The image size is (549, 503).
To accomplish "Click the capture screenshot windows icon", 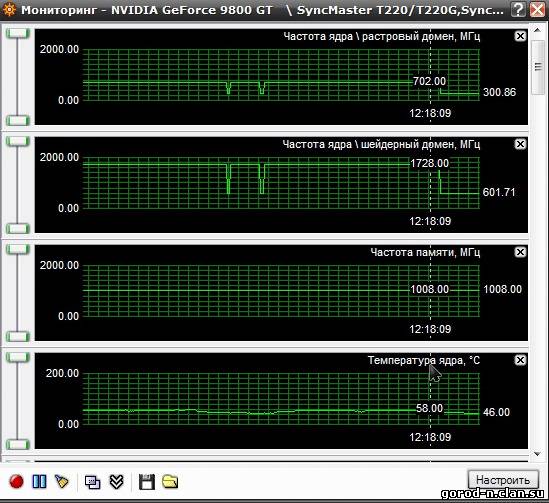I will [92, 482].
